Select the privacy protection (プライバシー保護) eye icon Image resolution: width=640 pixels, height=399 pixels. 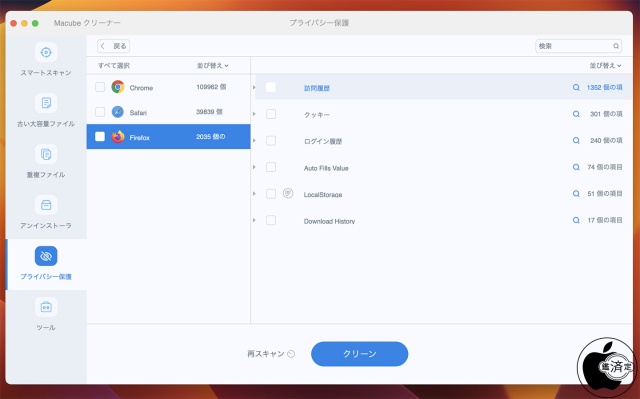click(x=46, y=256)
